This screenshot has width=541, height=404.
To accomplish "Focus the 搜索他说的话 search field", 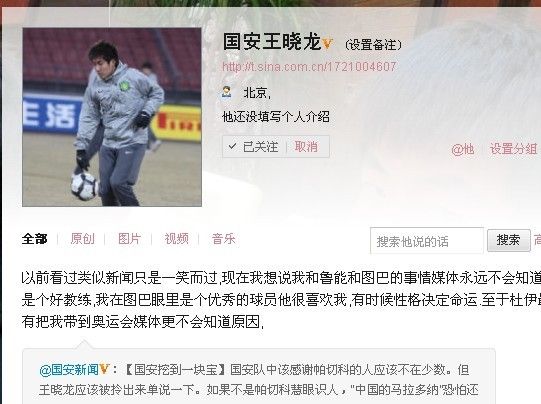I will tap(427, 240).
